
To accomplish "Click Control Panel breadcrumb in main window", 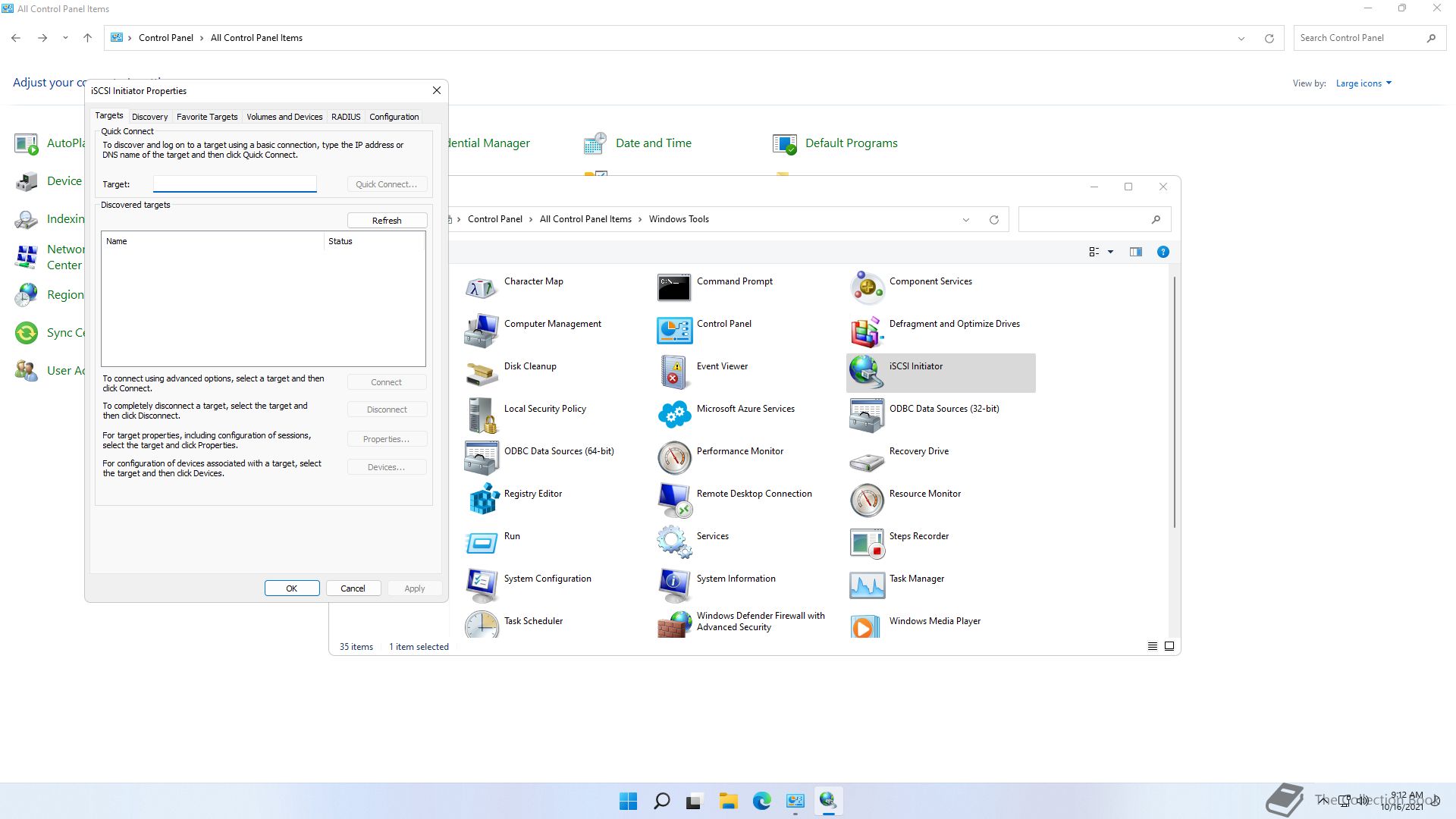I will pos(165,38).
